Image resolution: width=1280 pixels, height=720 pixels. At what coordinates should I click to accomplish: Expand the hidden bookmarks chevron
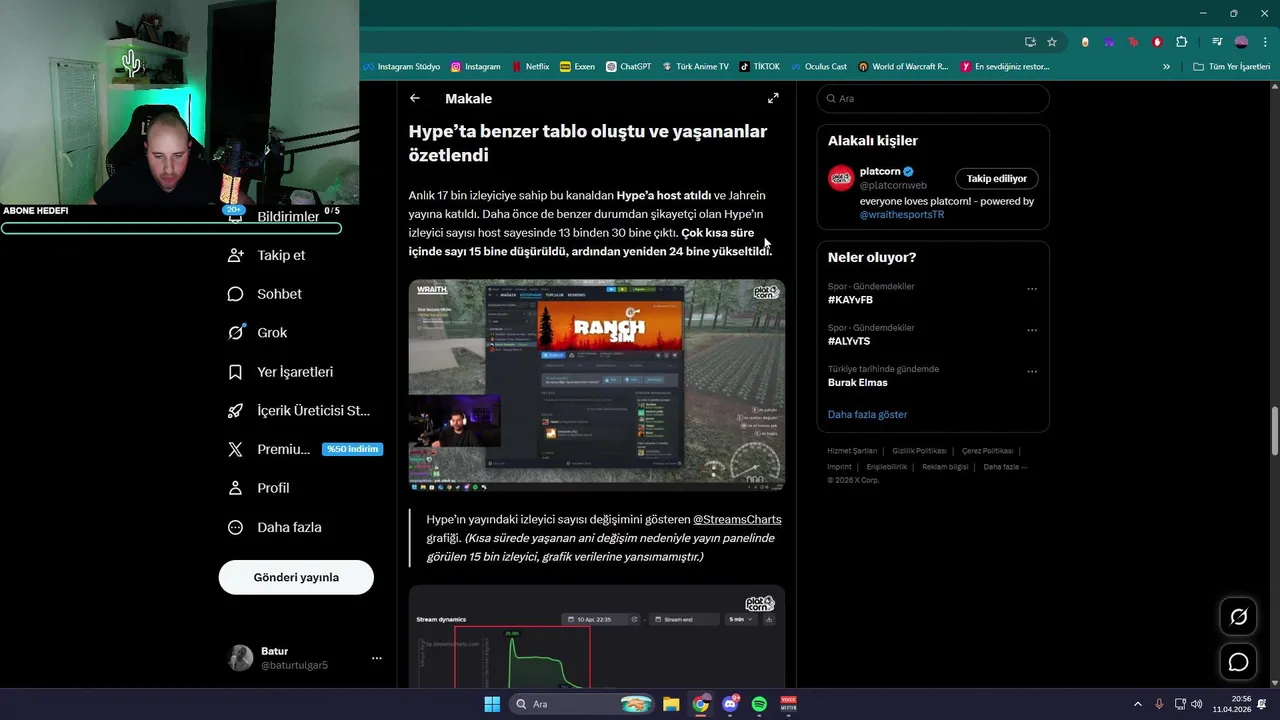[x=1166, y=67]
